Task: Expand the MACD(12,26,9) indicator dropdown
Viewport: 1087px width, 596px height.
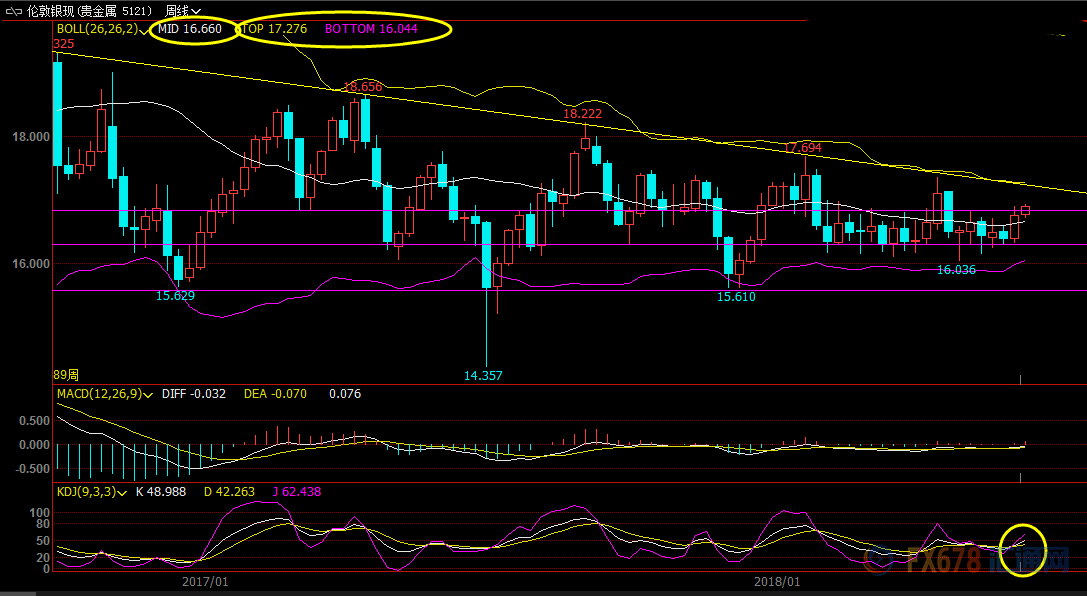Action: (x=148, y=394)
